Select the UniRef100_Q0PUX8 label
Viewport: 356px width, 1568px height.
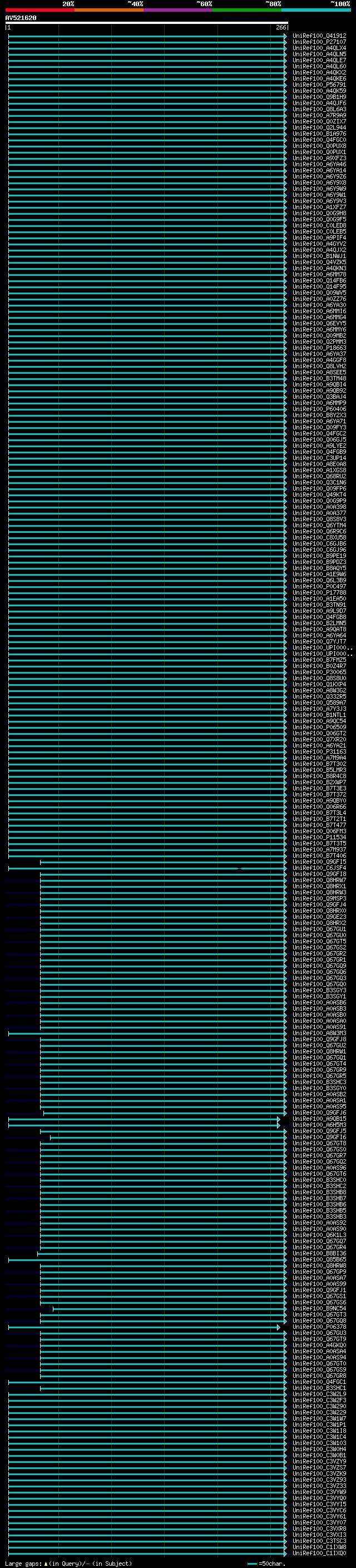pyautogui.click(x=319, y=146)
